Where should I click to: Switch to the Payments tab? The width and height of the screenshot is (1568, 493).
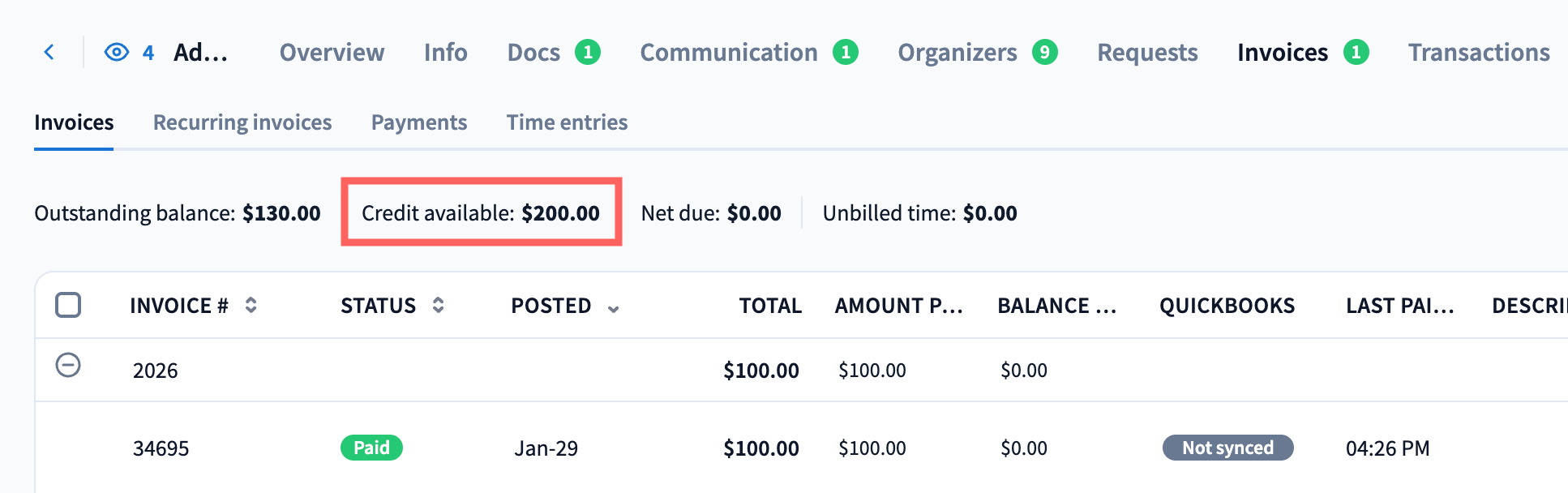point(419,122)
